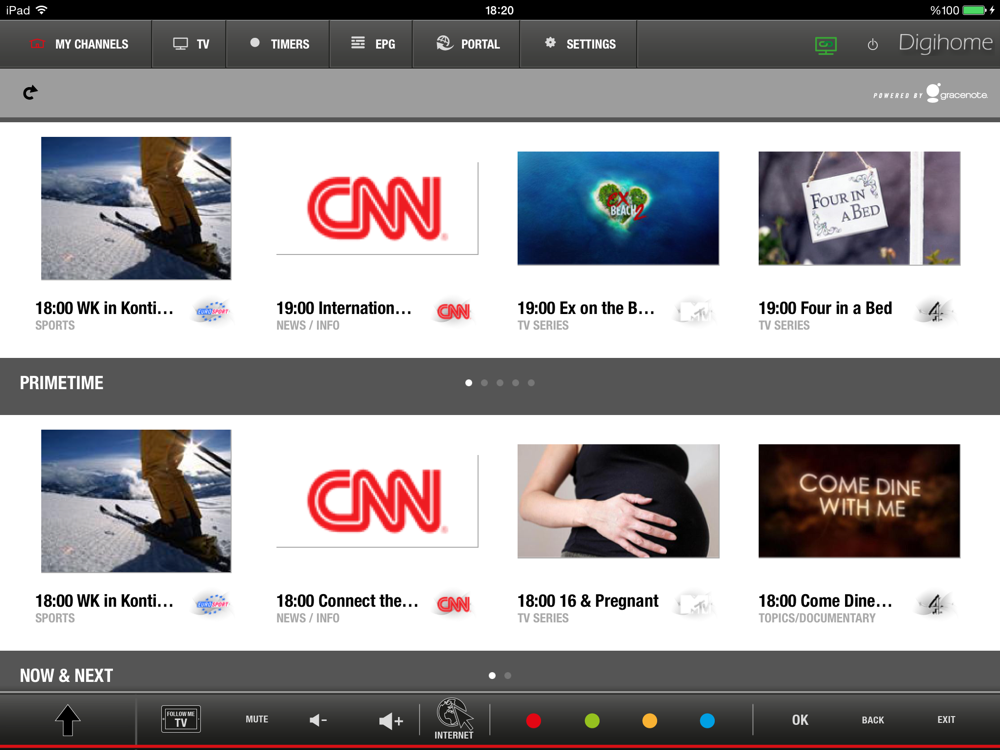
Task: Open the My Channels tab
Action: (x=78, y=44)
